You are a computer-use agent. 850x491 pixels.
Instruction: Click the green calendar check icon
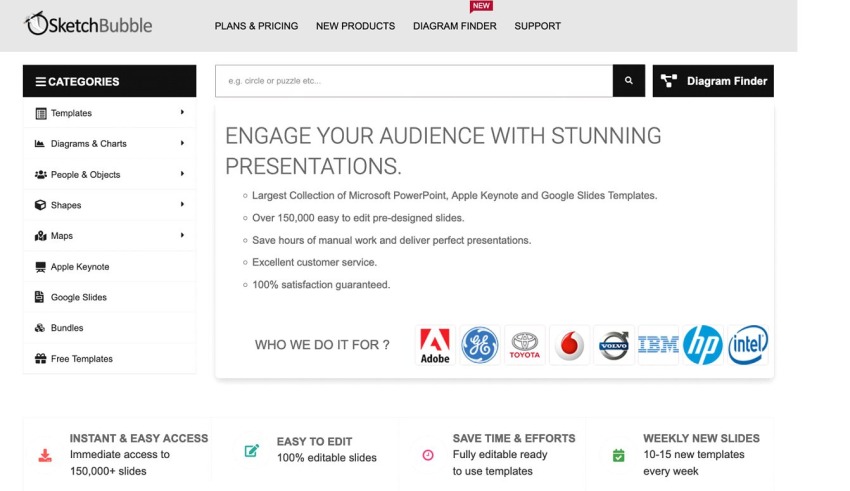coord(619,455)
